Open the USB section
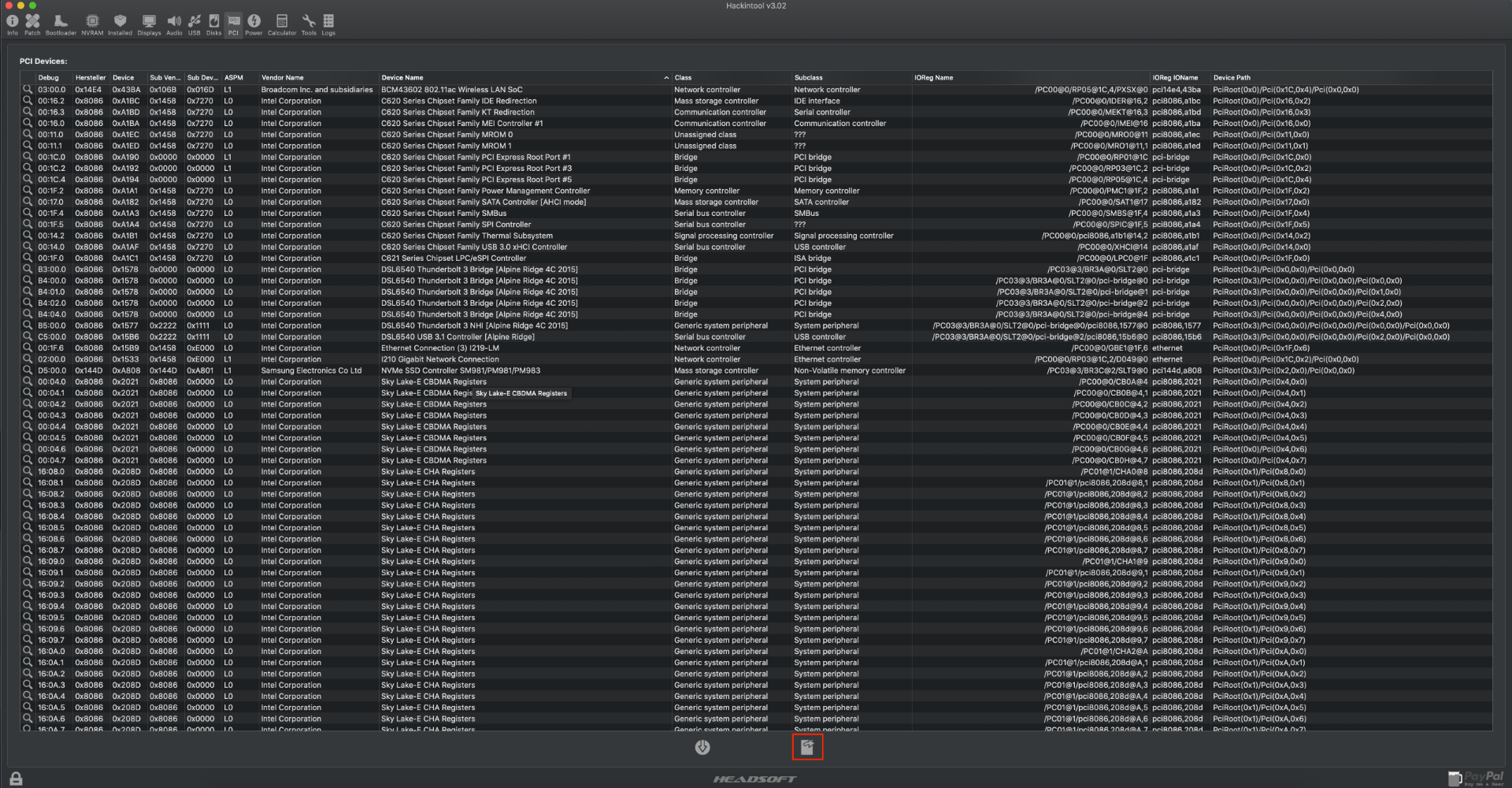 [x=194, y=24]
